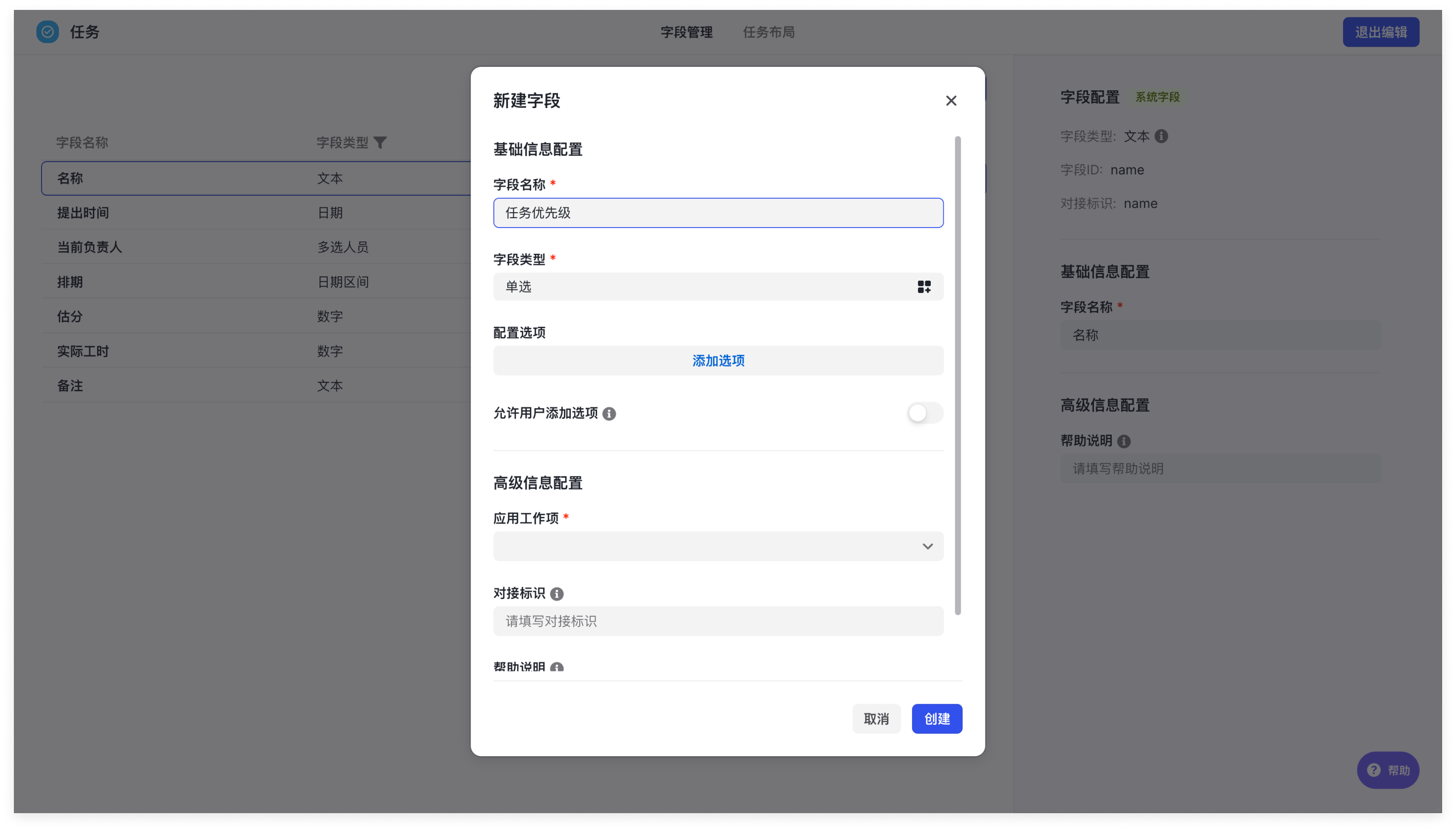Select the 实际工时 row in field list
The width and height of the screenshot is (1456, 831).
tap(256, 351)
